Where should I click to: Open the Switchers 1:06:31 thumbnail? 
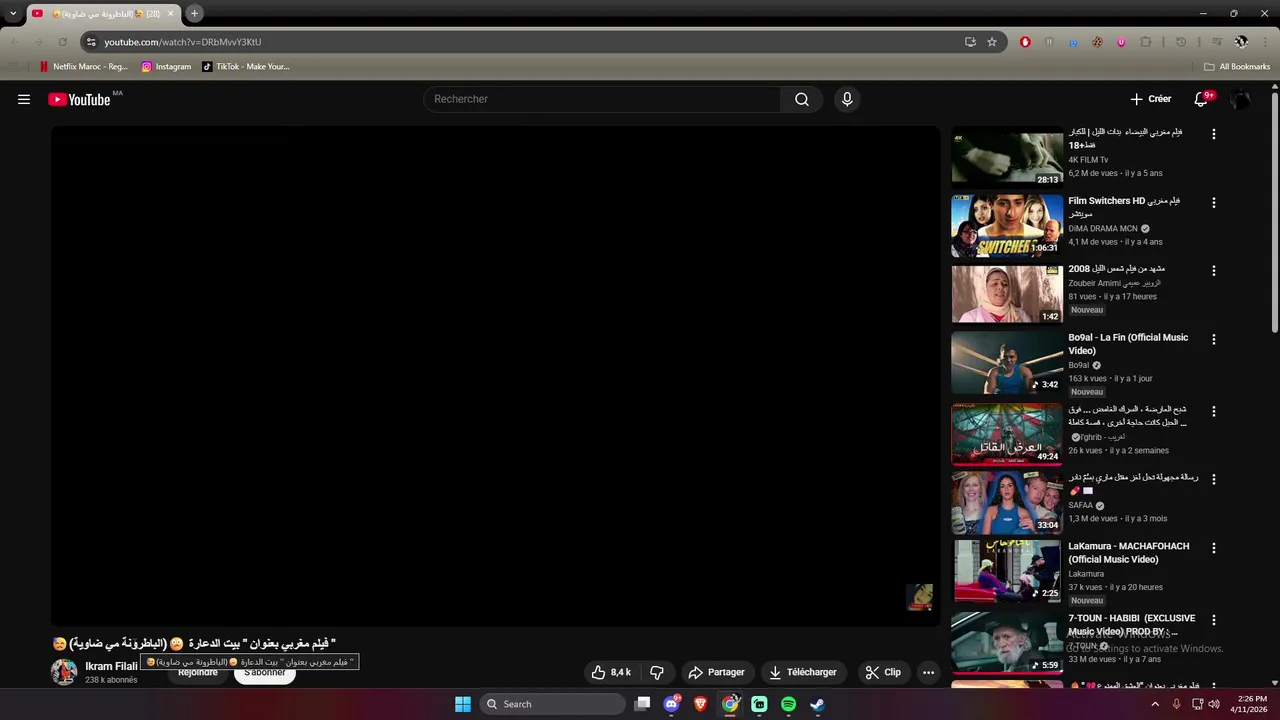[1007, 225]
